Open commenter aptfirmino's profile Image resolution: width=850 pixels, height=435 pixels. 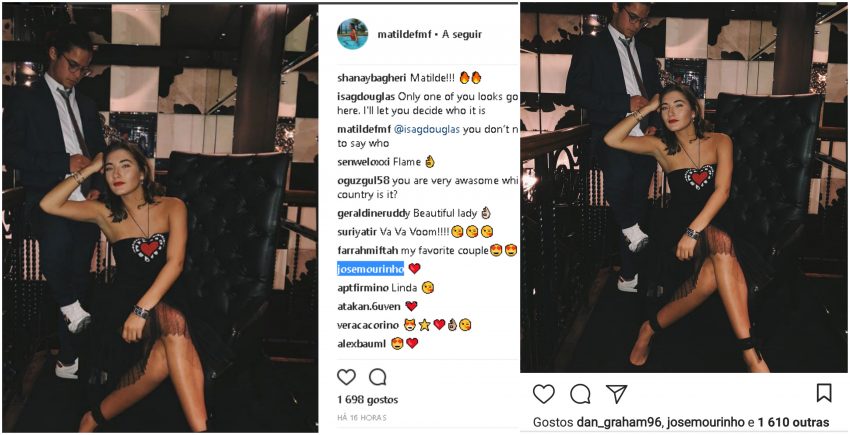(x=363, y=287)
